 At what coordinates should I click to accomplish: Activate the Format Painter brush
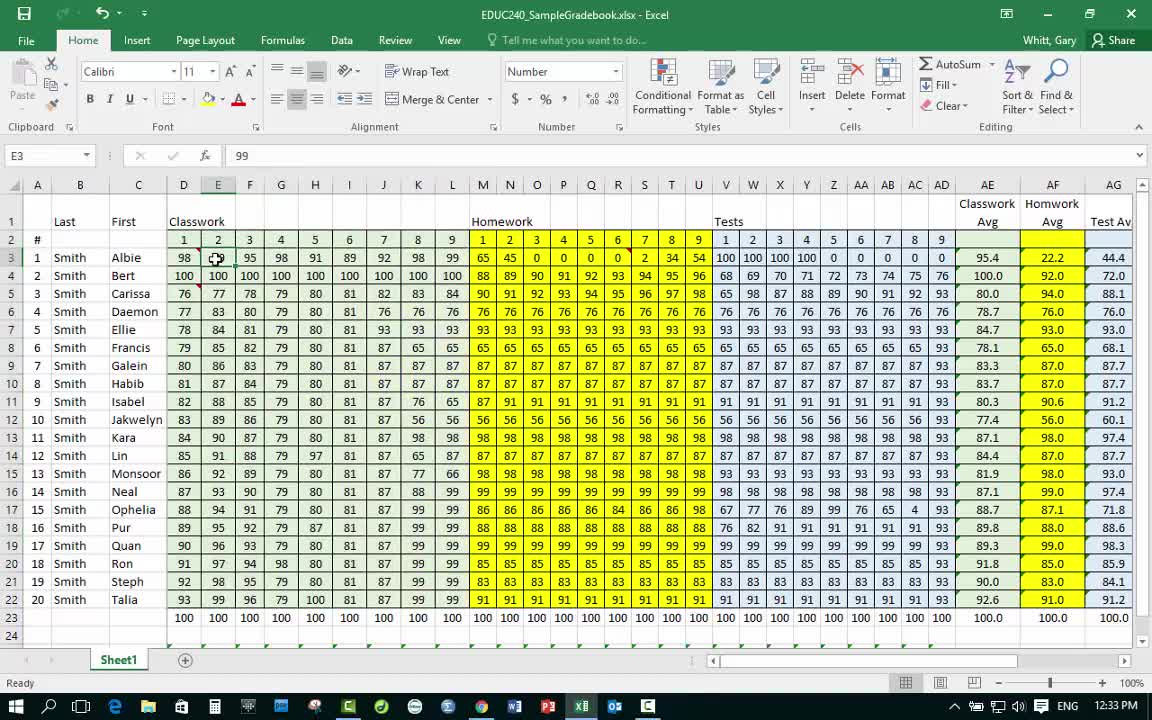point(51,106)
